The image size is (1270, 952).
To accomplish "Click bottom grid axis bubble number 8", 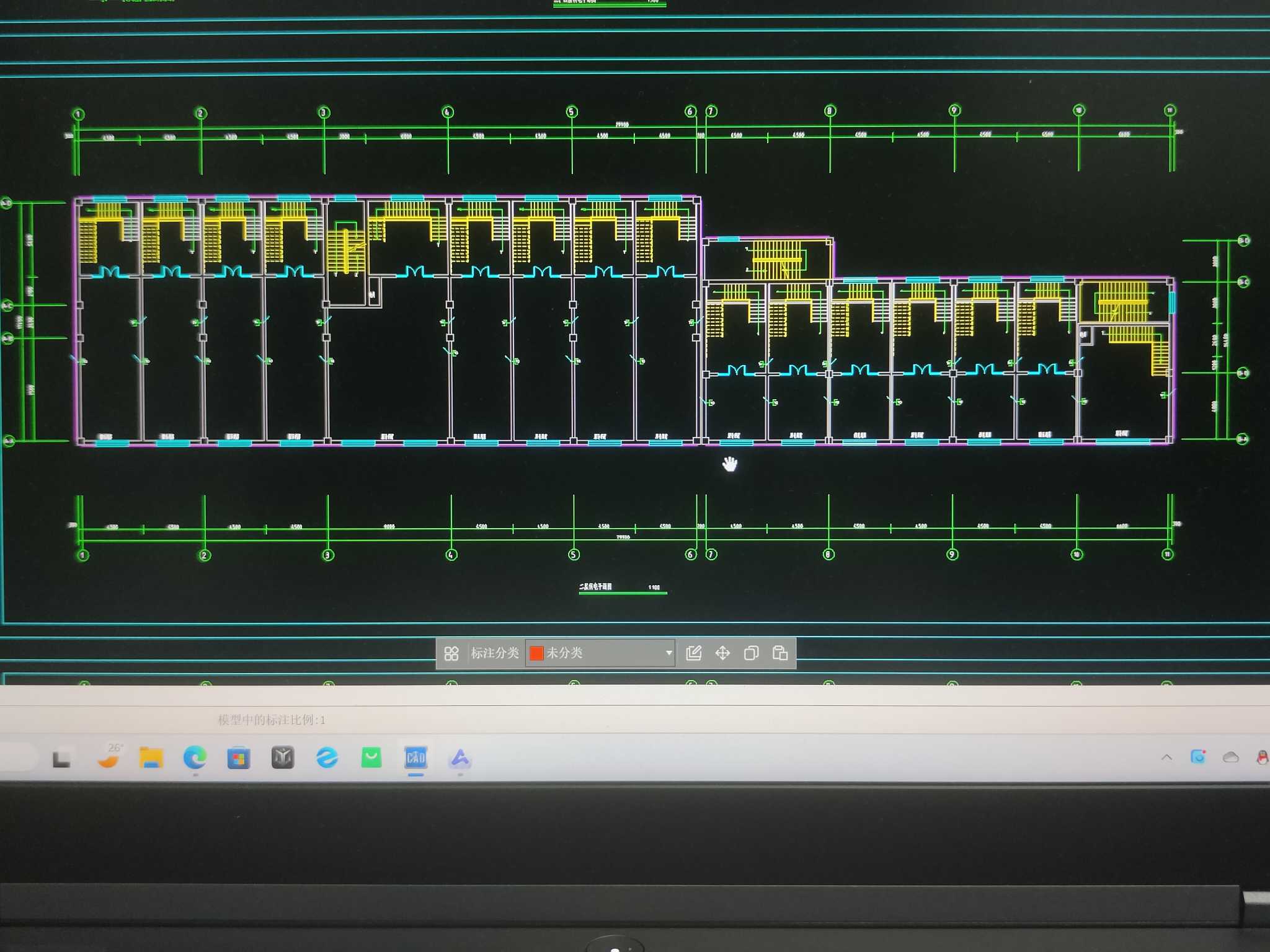I will (x=828, y=554).
